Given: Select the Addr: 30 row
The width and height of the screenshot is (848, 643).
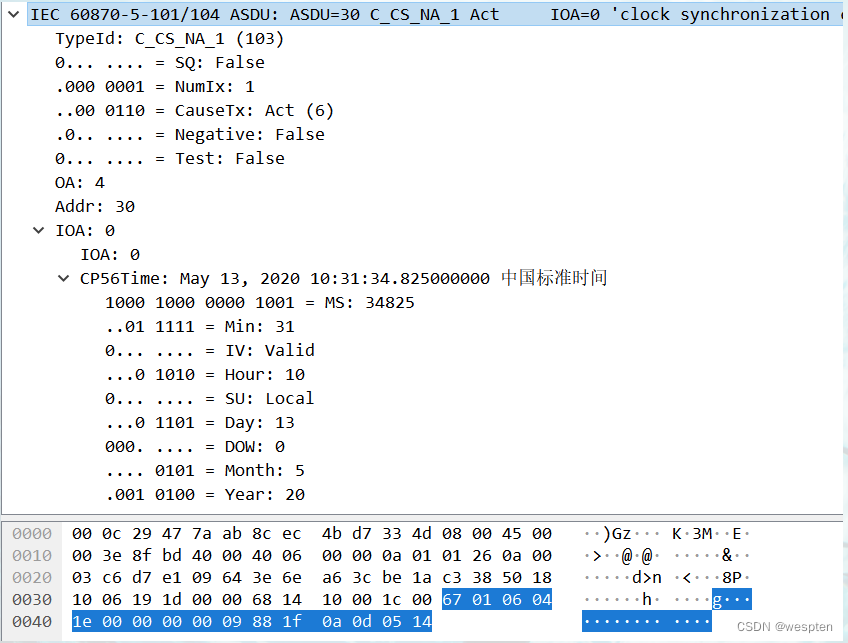Looking at the screenshot, I should point(95,207).
